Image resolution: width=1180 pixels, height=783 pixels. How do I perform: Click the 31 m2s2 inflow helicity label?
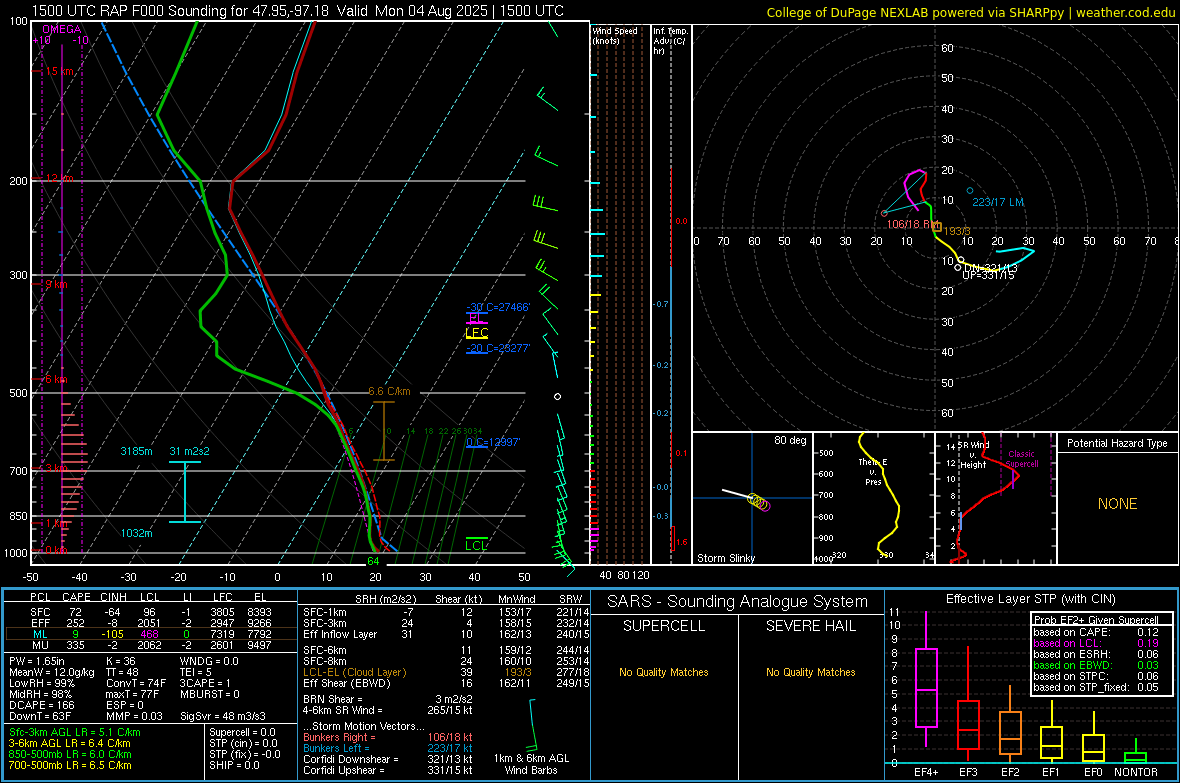click(190, 451)
